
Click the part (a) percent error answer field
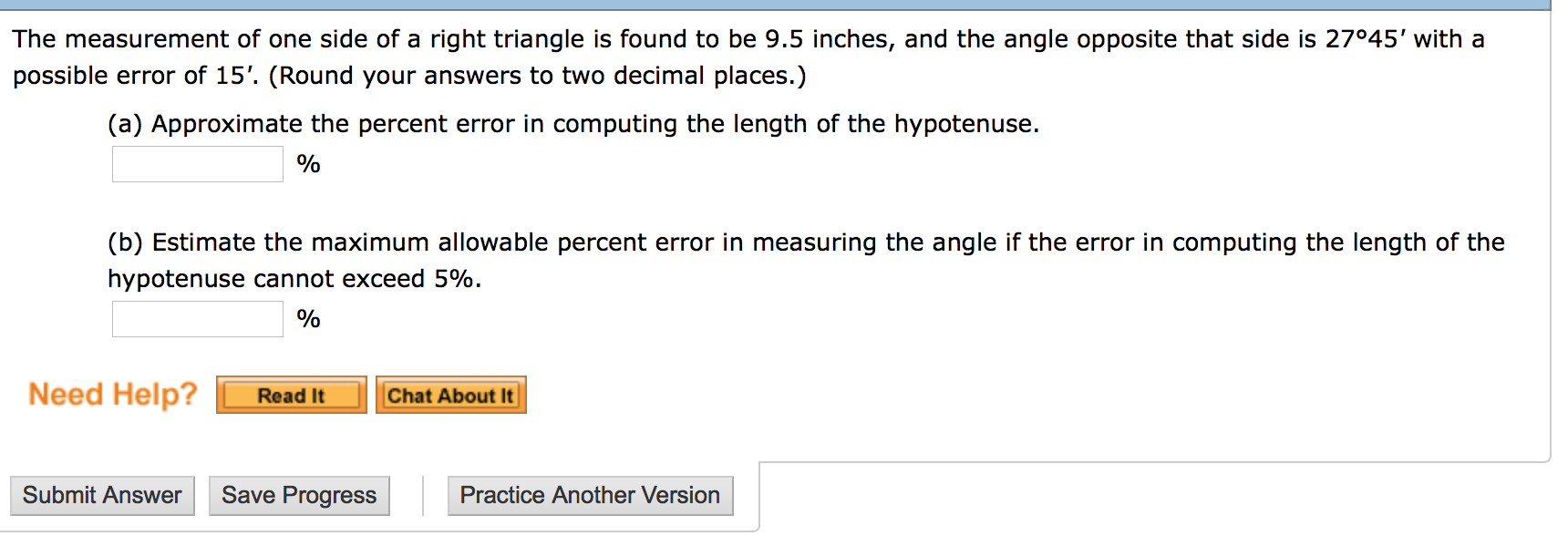(198, 164)
